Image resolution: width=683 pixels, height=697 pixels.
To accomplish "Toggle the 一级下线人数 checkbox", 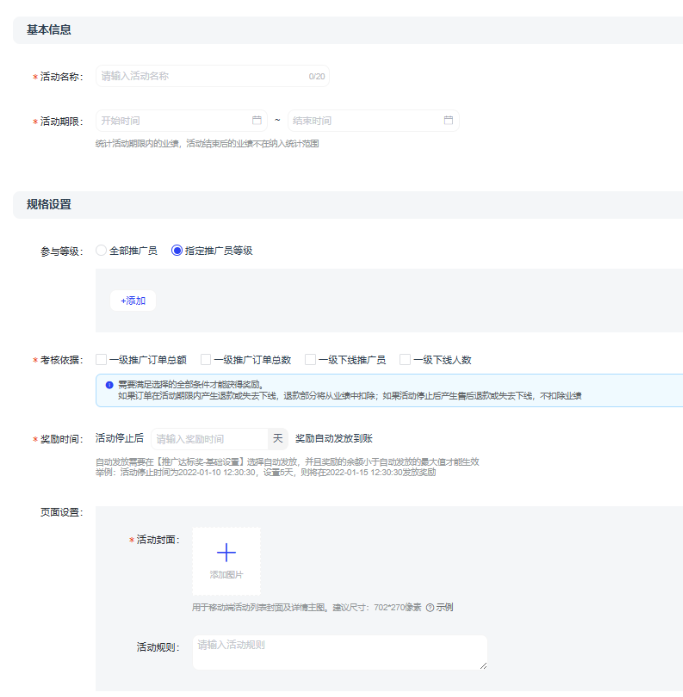I will pos(405,360).
